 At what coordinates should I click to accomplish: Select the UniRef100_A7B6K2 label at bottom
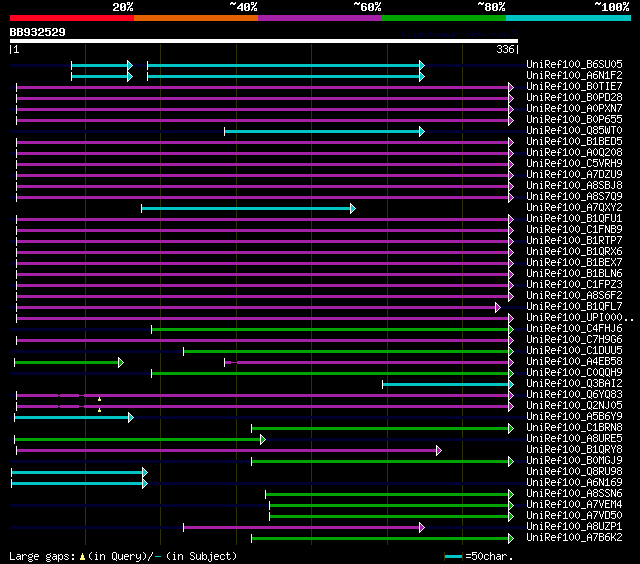pos(574,537)
